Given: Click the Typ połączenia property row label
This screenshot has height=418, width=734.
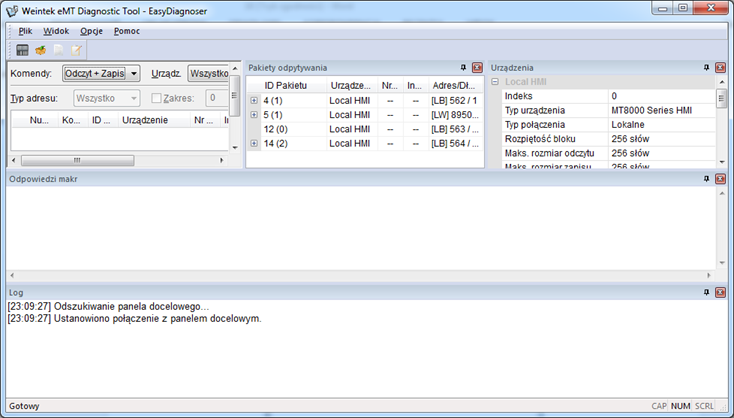Looking at the screenshot, I should 535,125.
